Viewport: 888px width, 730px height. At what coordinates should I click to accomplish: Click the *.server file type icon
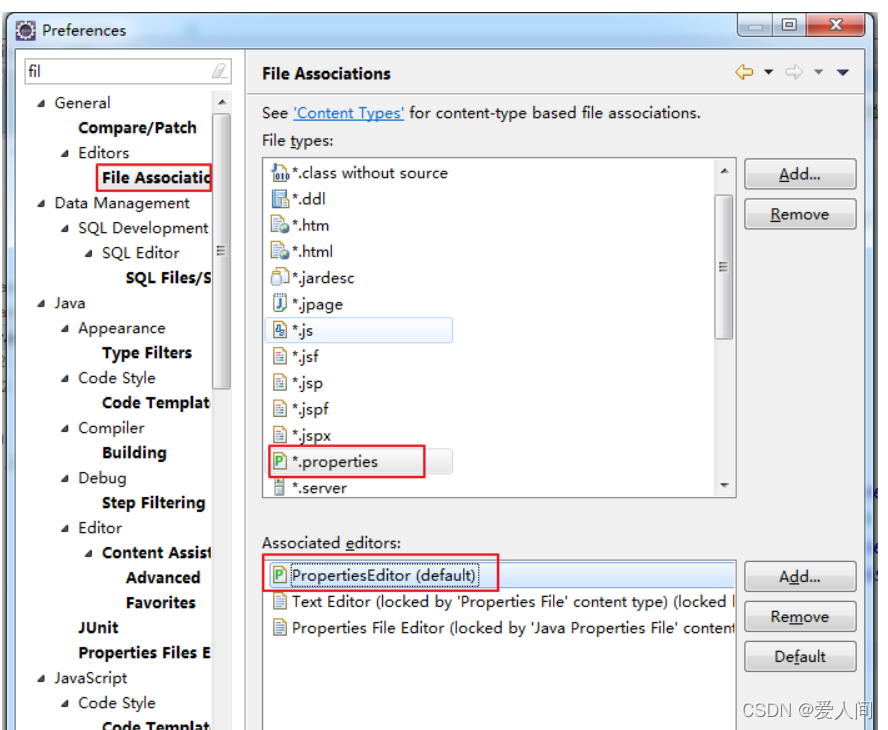coord(279,488)
